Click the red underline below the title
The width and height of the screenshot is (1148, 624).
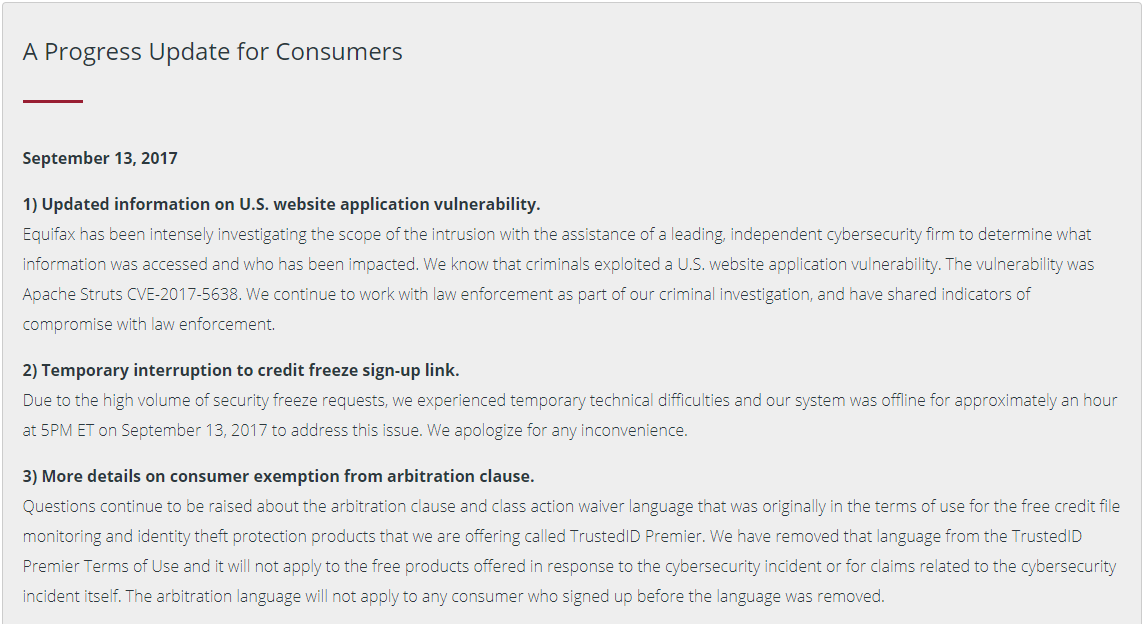point(53,101)
